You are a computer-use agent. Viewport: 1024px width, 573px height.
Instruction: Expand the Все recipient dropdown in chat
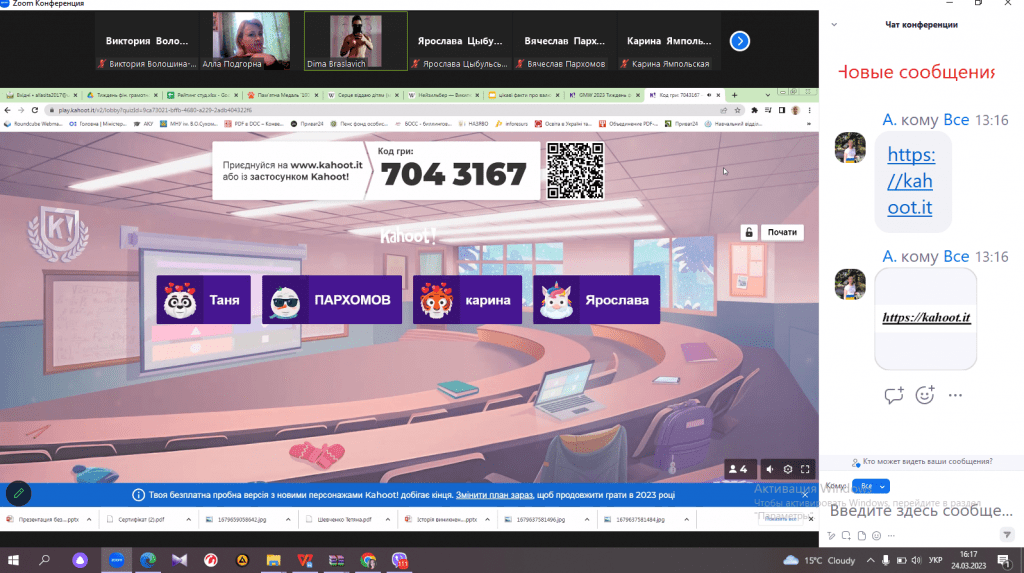point(869,486)
